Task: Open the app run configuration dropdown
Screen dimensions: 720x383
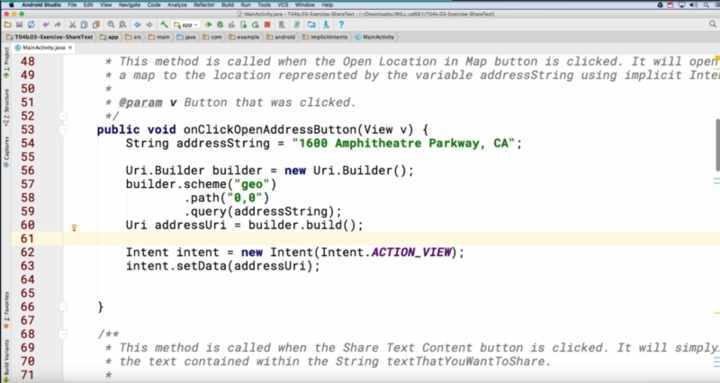Action: (186, 25)
